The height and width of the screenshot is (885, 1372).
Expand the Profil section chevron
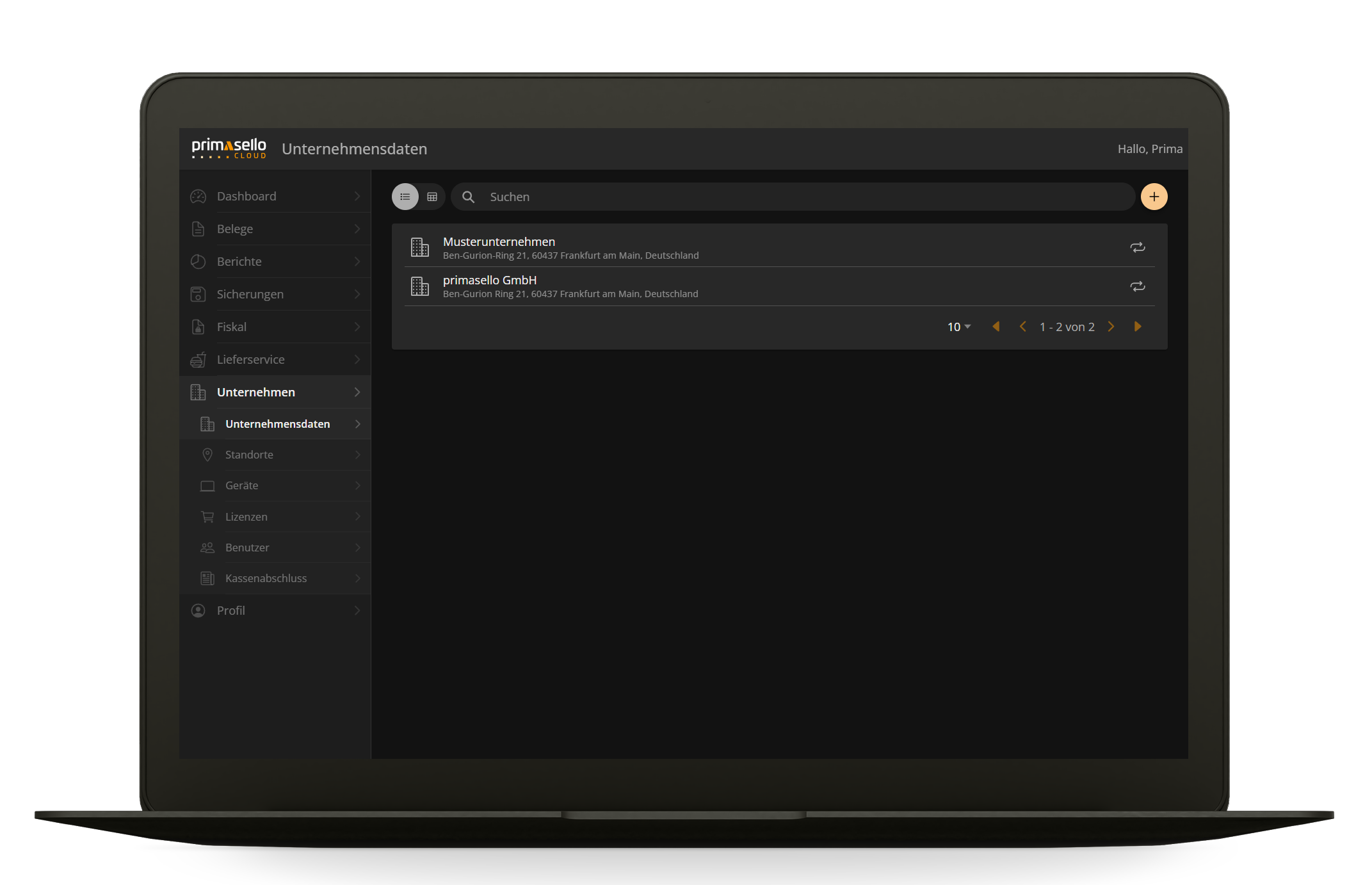point(357,610)
